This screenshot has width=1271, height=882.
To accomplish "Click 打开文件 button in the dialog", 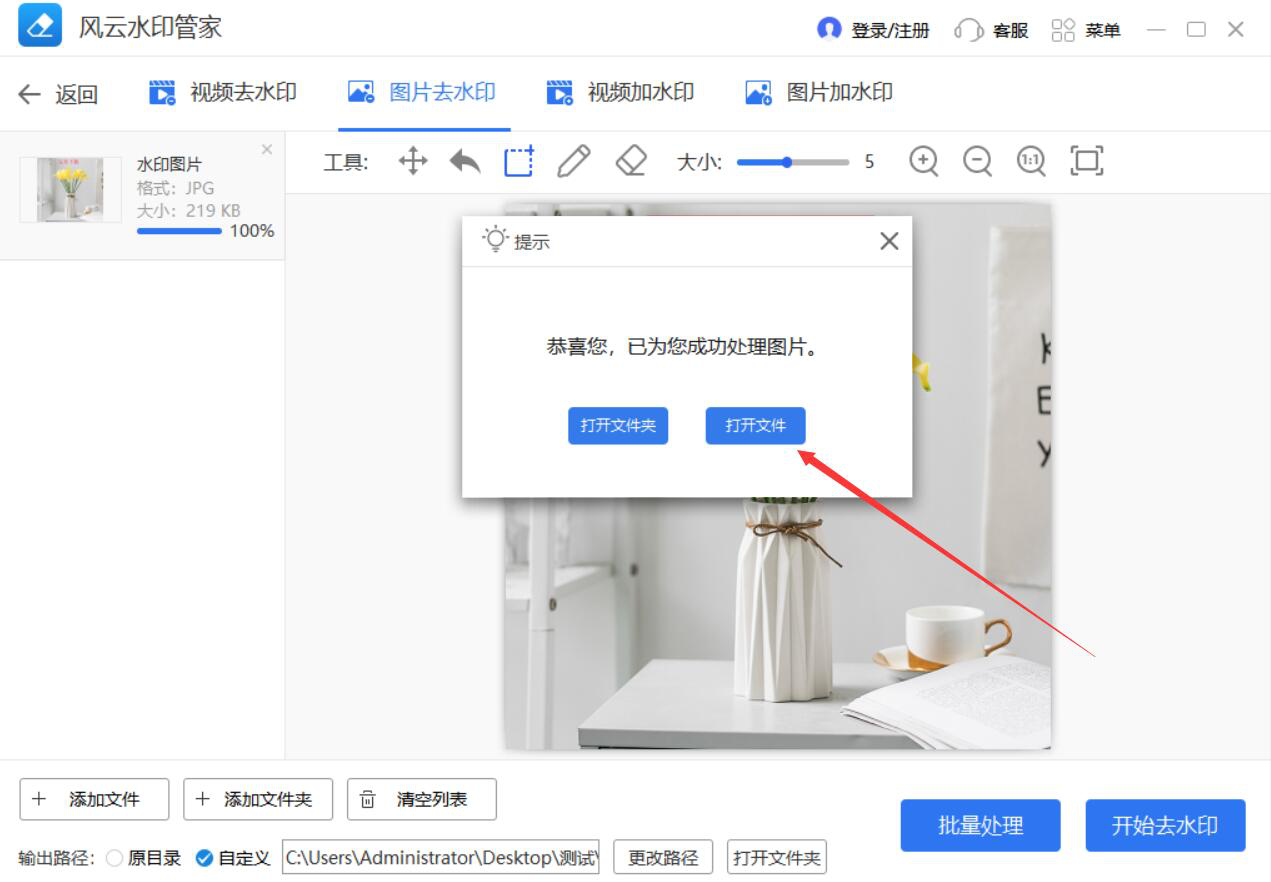I will click(x=755, y=426).
